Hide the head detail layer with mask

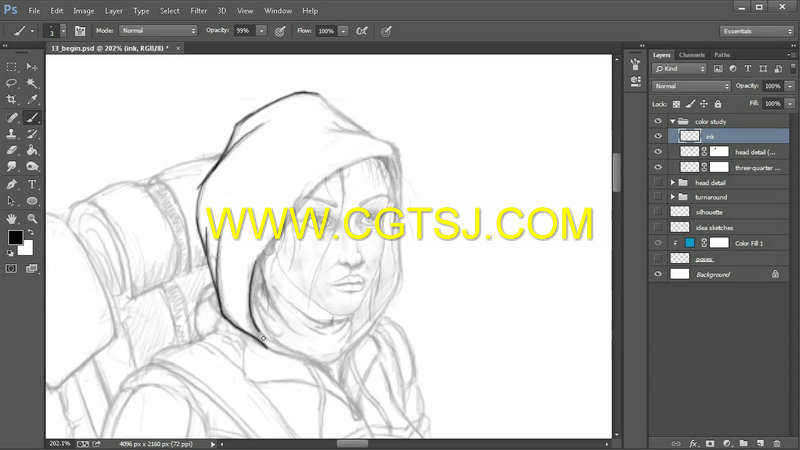[x=658, y=152]
